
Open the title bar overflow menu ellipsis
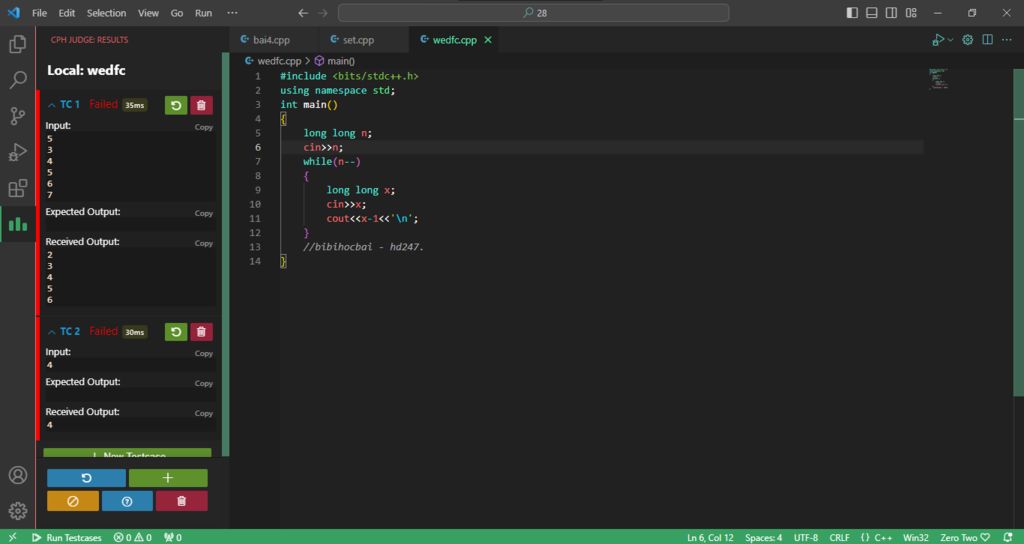(232, 13)
